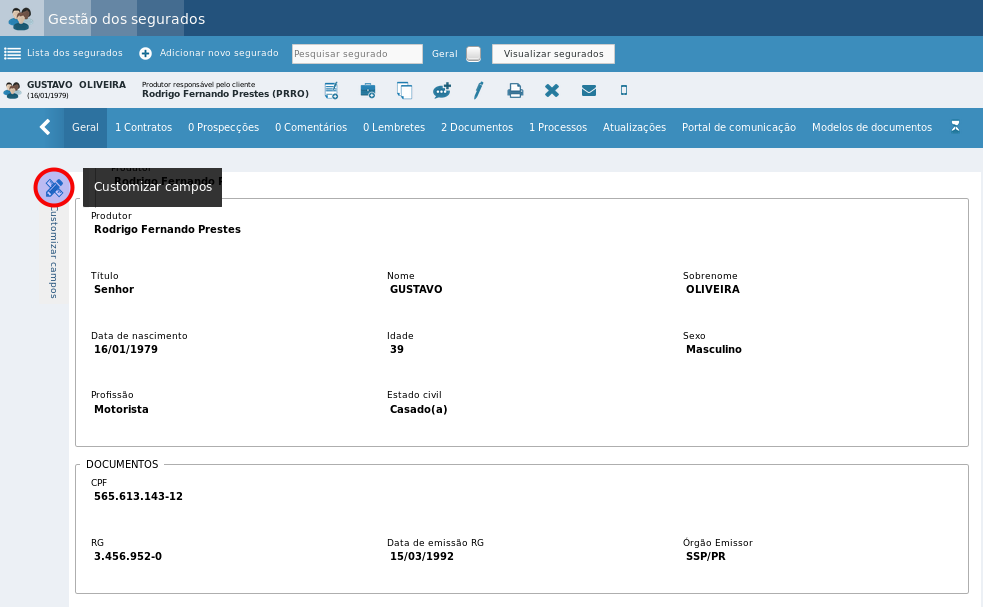
Task: Click the duplicate copy pages icon
Action: pyautogui.click(x=404, y=90)
